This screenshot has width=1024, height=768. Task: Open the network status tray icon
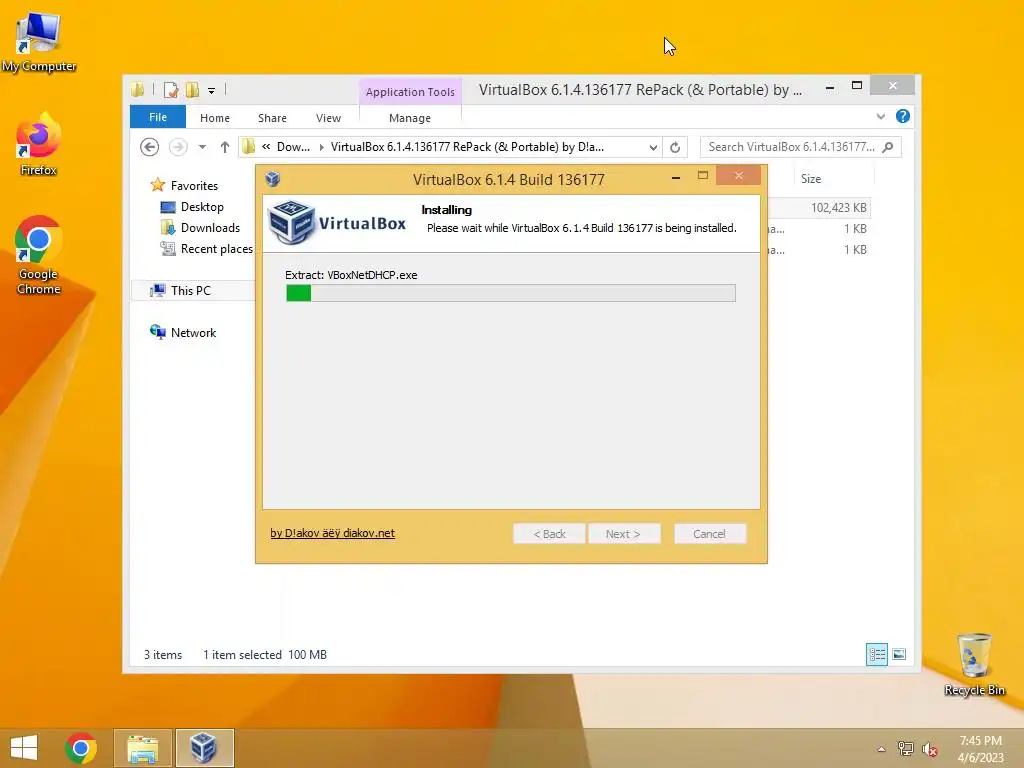coord(905,749)
